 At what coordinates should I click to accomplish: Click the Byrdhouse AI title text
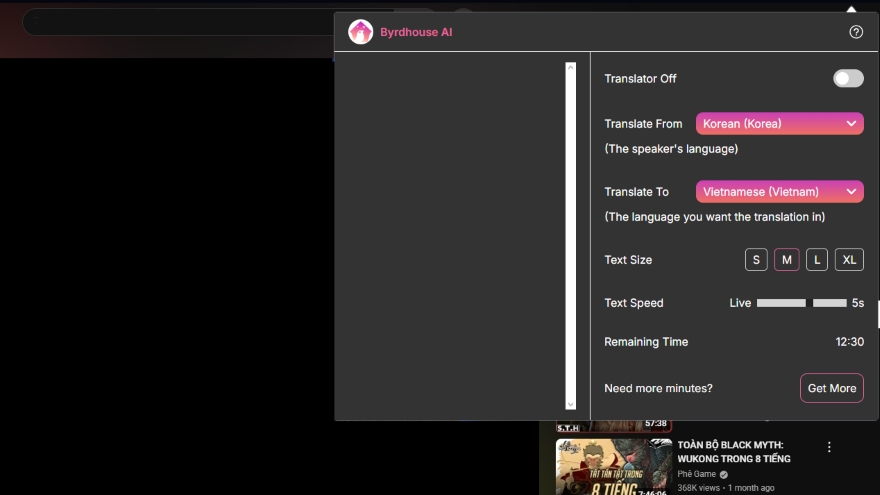point(416,32)
